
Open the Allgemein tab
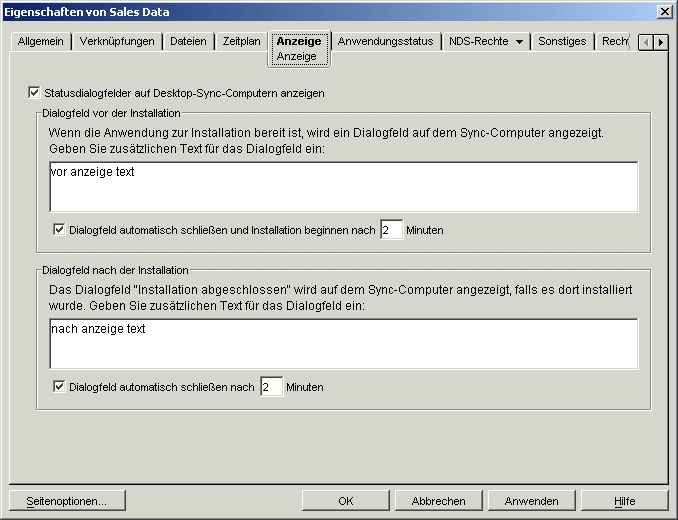(x=41, y=41)
